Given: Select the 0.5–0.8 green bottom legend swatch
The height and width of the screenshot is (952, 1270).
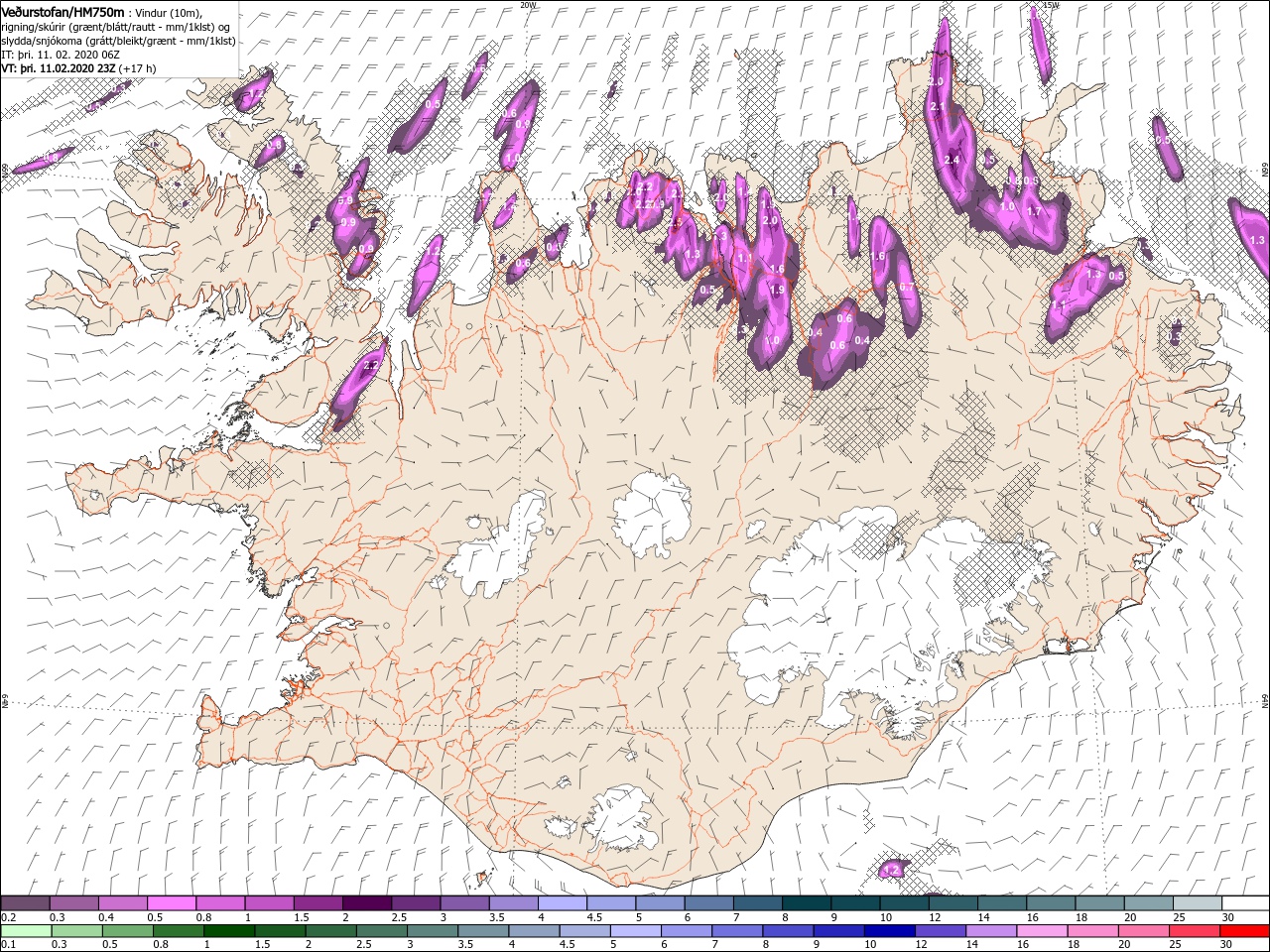Looking at the screenshot, I should 127,931.
